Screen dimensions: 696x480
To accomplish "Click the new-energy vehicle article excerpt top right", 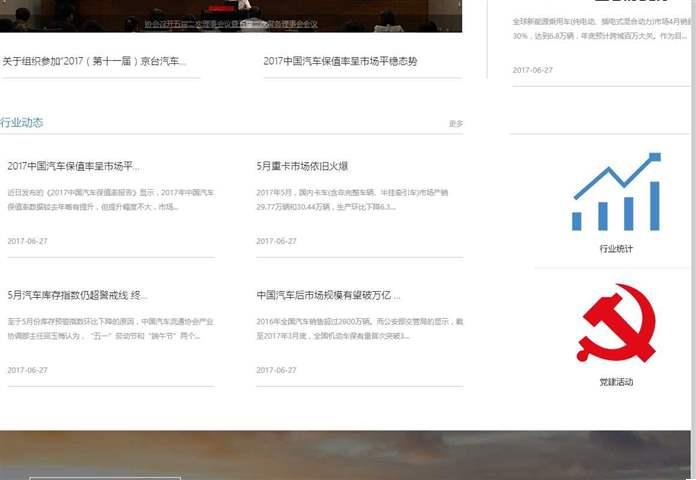I will (598, 28).
